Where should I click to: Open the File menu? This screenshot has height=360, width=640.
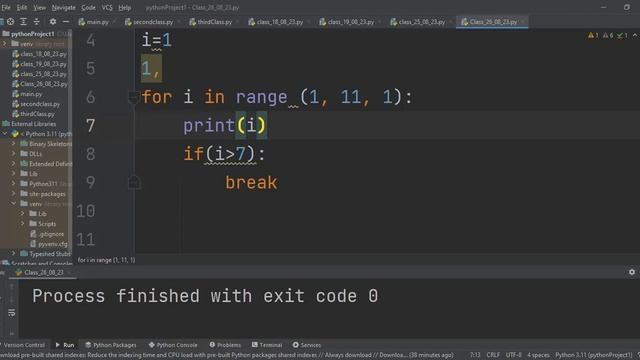click(6, 7)
